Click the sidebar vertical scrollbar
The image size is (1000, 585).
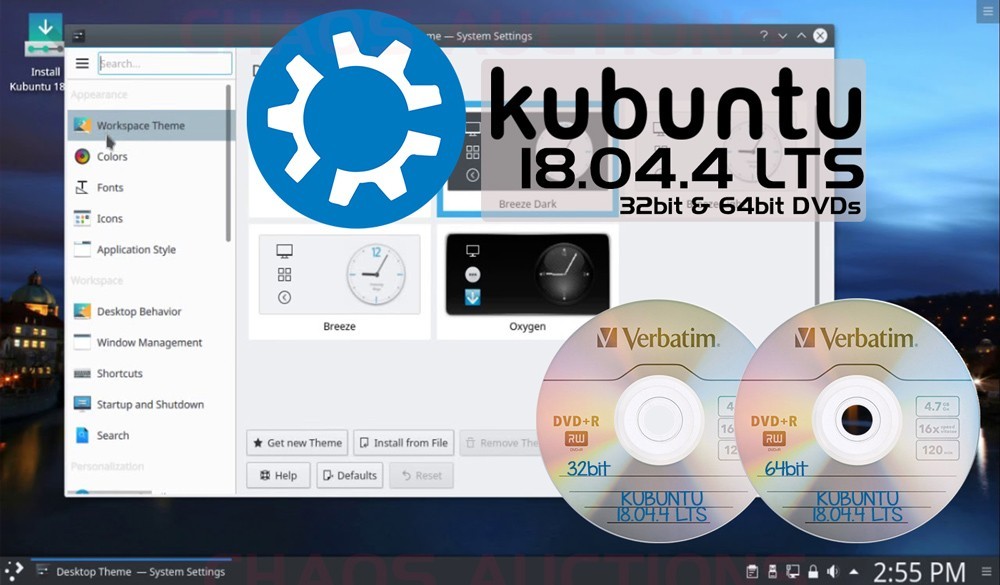[228, 163]
